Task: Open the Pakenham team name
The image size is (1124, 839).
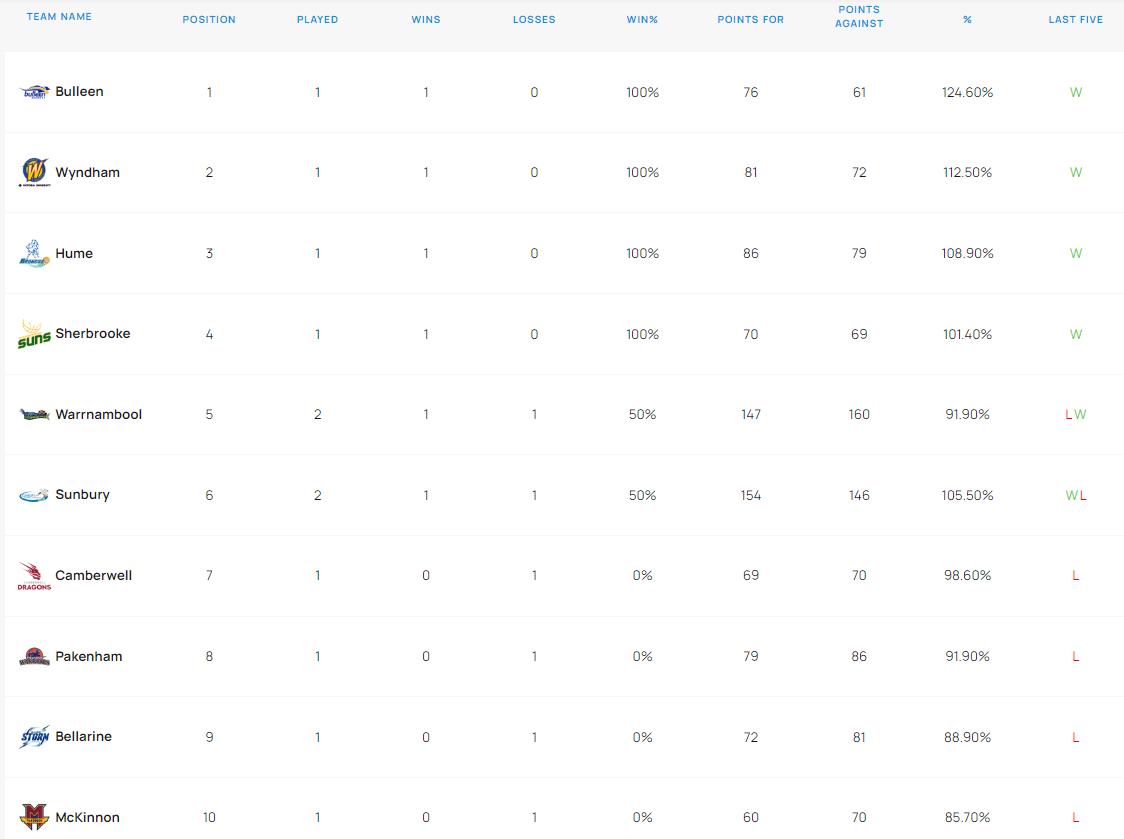Action: tap(89, 656)
